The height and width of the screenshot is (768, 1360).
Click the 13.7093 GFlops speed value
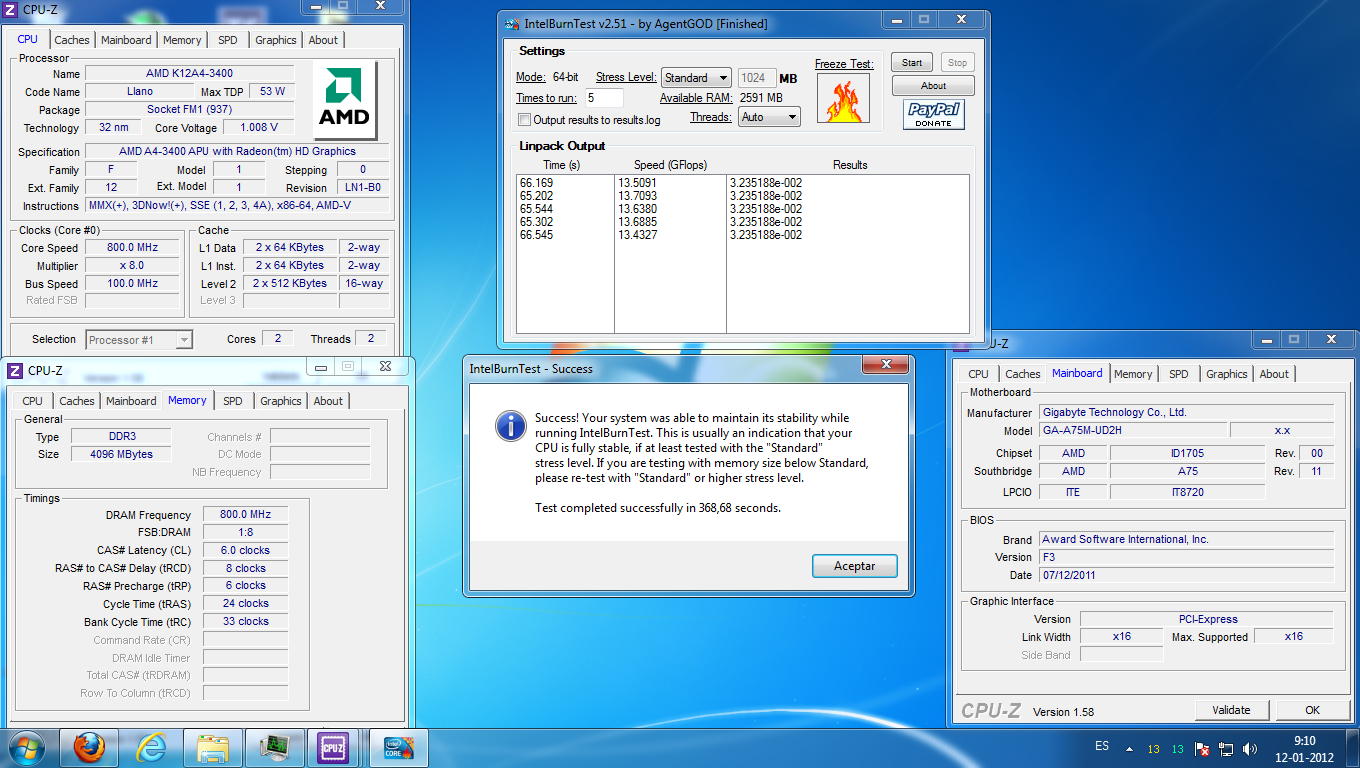coord(637,196)
